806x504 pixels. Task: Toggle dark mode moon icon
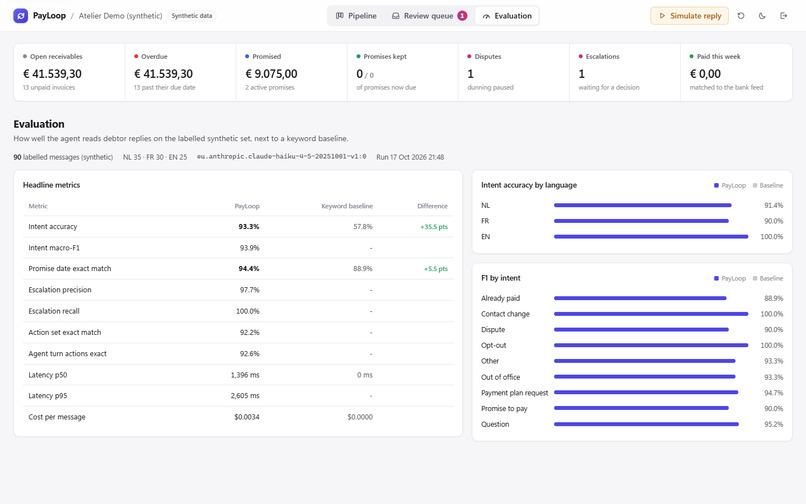coord(762,15)
